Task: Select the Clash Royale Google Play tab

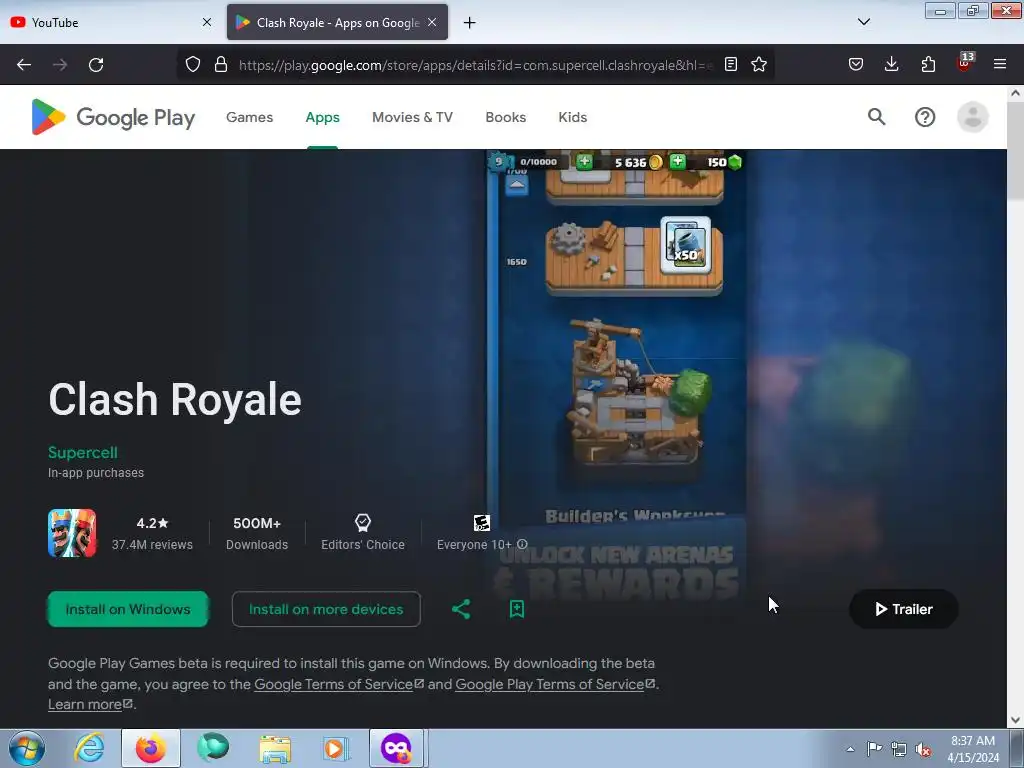Action: pos(337,23)
